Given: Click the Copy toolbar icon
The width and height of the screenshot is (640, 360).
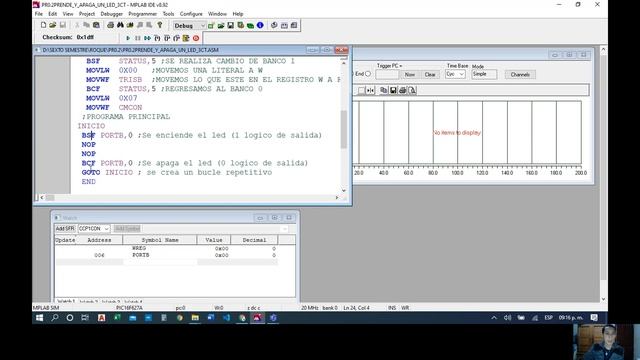Looking at the screenshot, I should point(86,25).
